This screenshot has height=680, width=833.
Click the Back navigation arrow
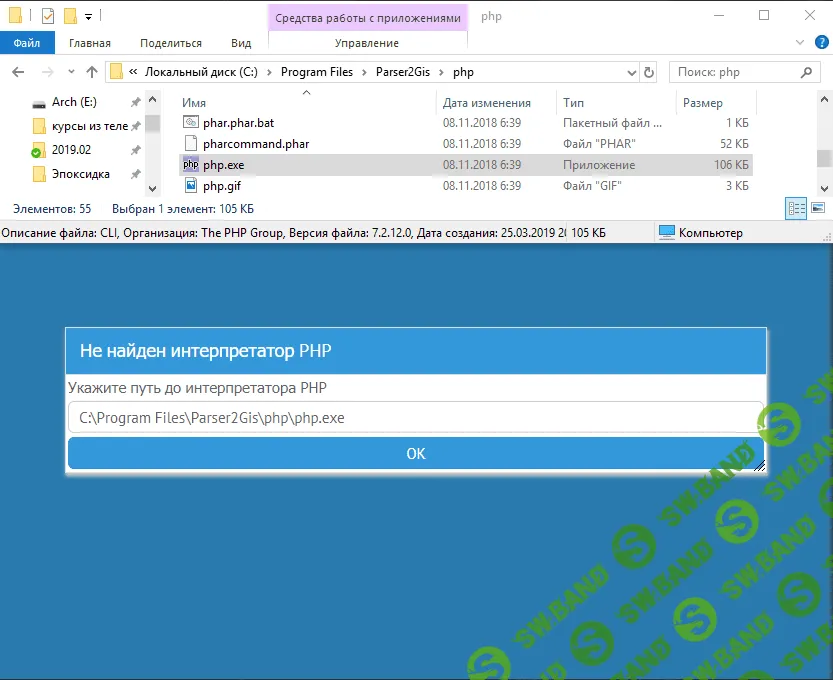[19, 72]
